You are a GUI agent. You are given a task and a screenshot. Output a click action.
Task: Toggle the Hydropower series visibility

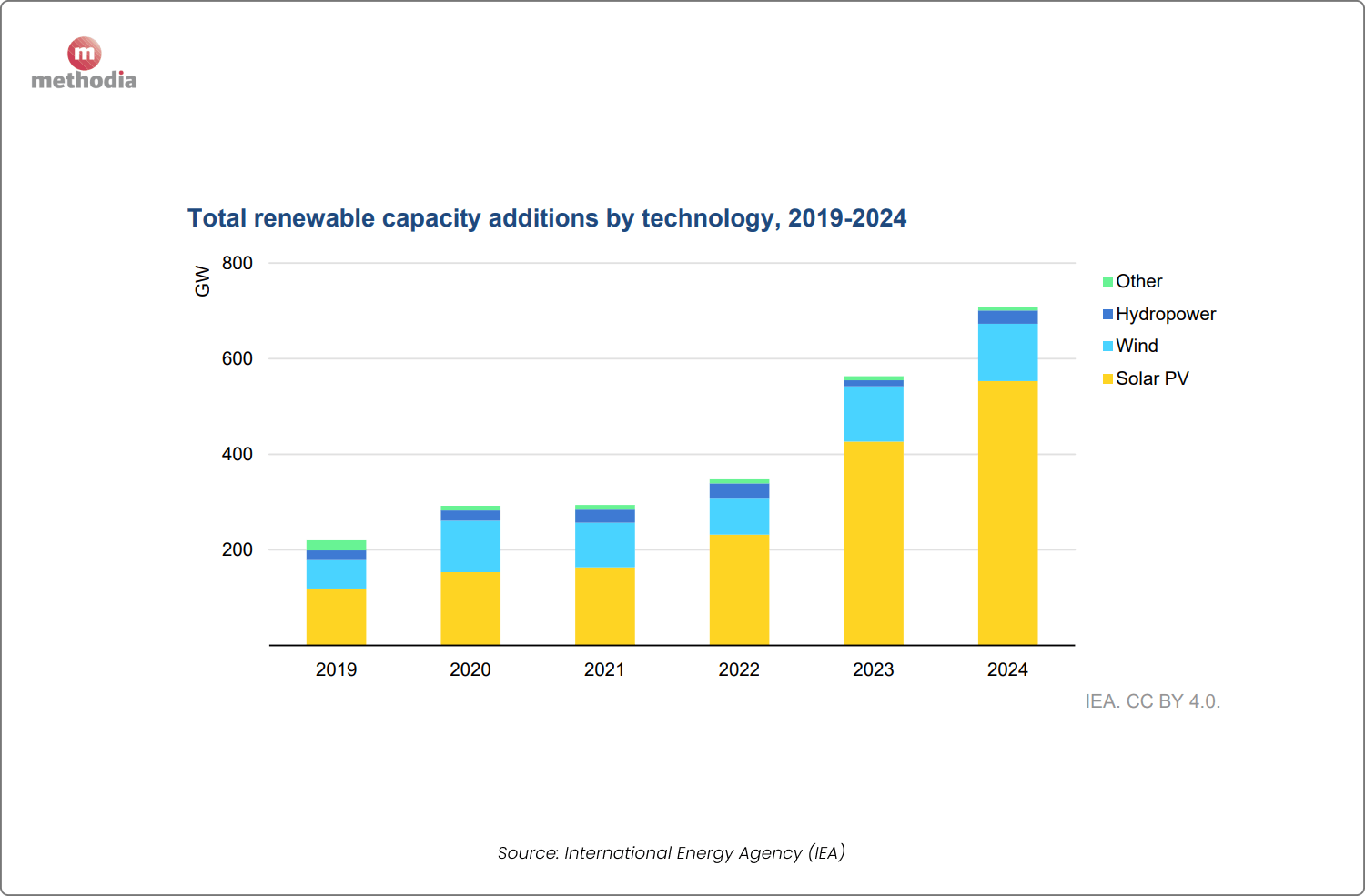click(x=1167, y=314)
